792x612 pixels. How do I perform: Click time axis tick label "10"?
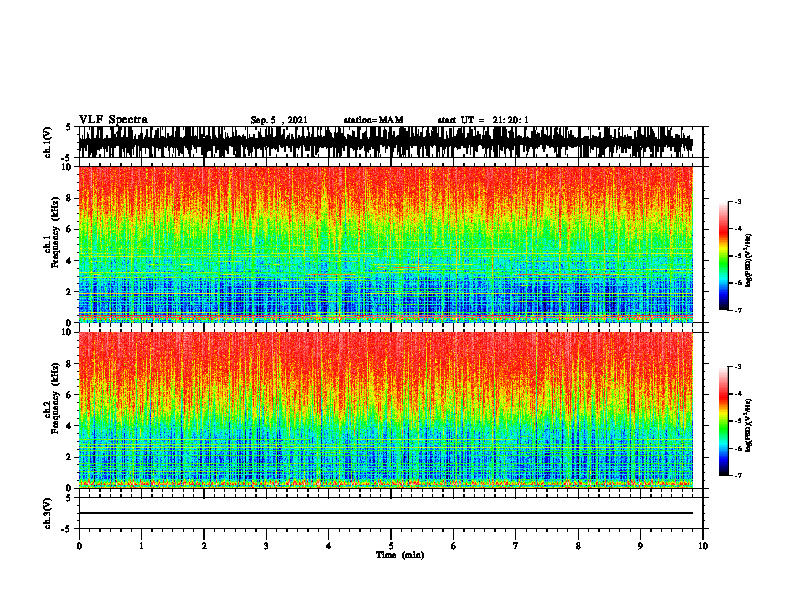(x=703, y=546)
